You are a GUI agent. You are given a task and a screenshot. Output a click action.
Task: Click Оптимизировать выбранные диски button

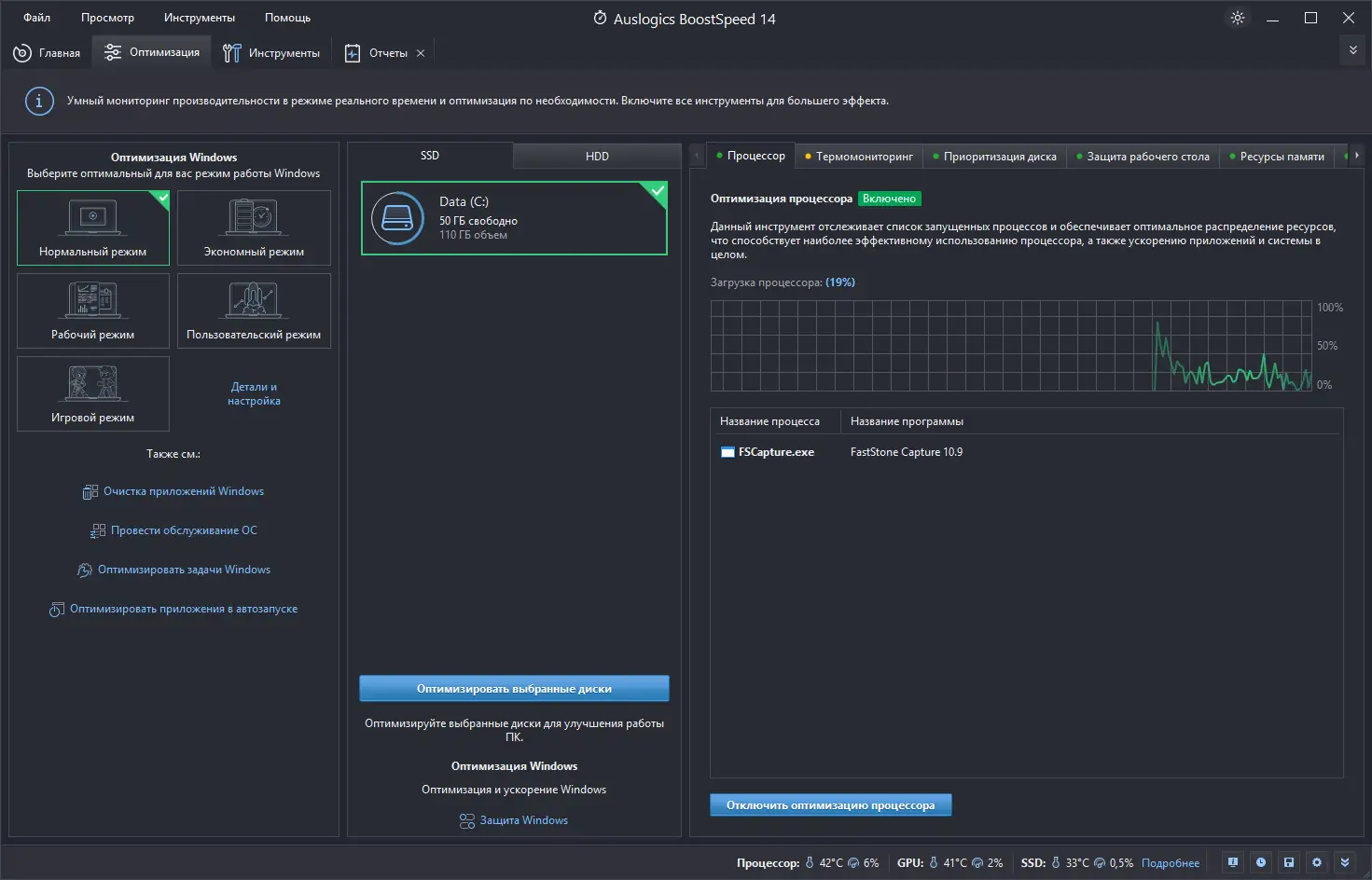click(x=514, y=689)
